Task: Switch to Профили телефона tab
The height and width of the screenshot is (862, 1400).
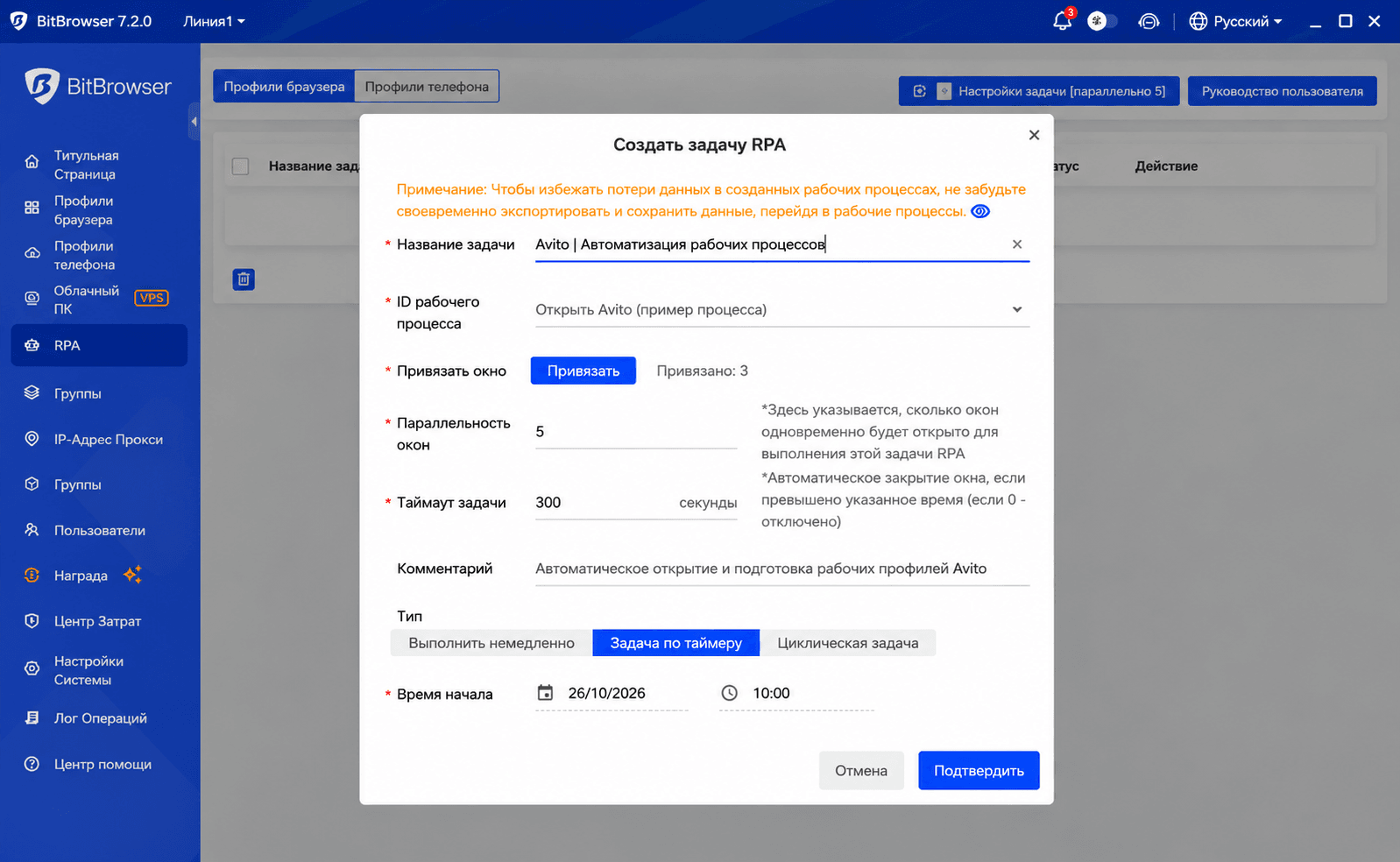Action: (427, 86)
